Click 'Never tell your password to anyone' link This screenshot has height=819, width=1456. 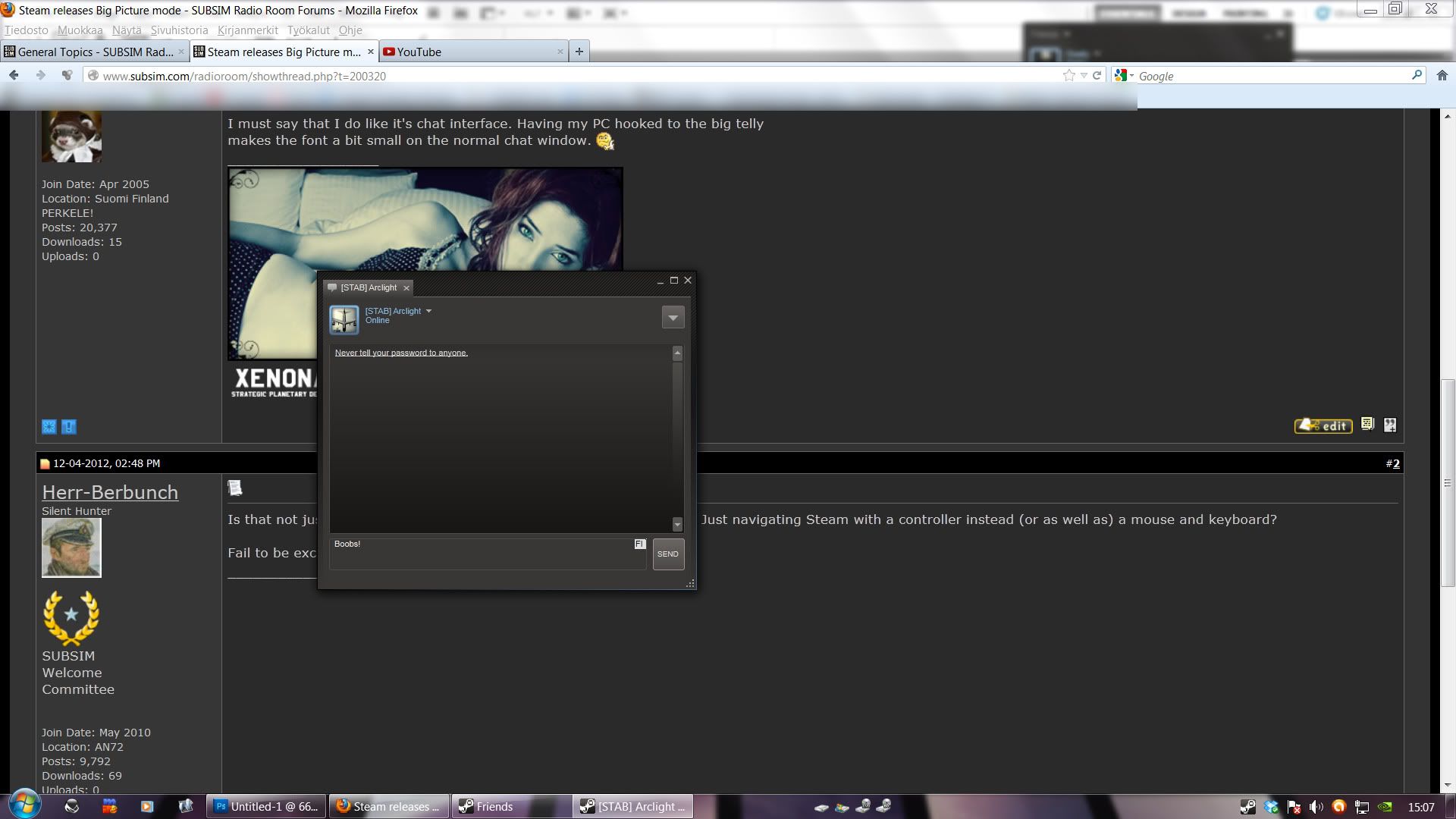(x=401, y=353)
